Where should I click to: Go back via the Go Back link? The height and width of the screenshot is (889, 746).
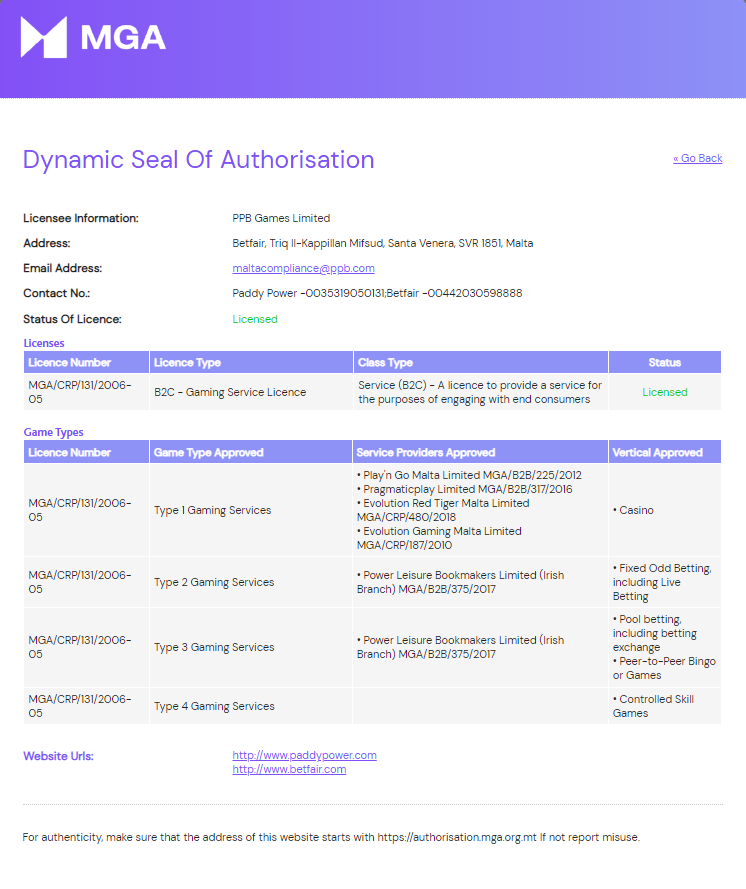(x=697, y=158)
